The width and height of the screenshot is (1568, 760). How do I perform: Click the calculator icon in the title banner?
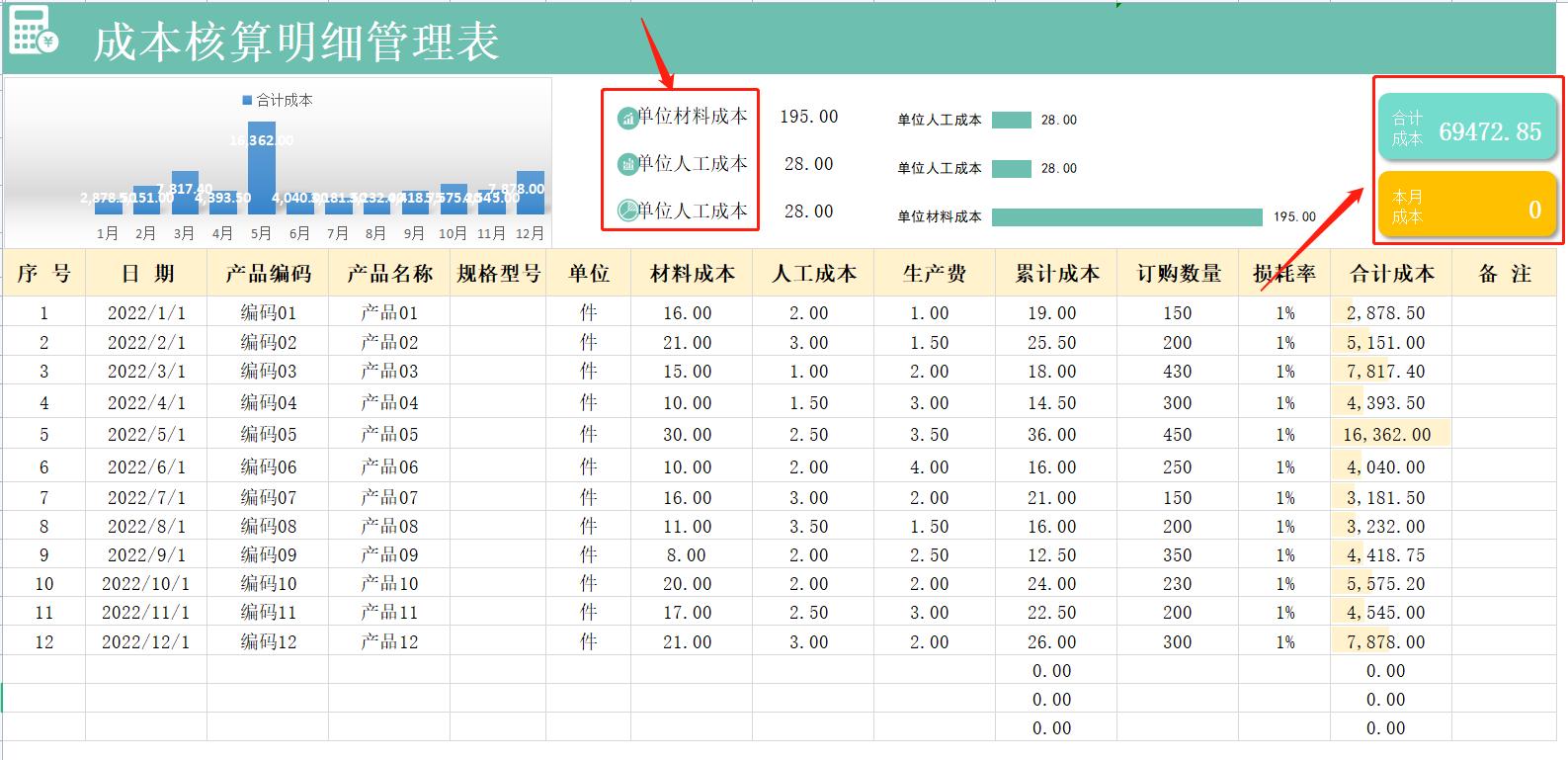tap(35, 31)
